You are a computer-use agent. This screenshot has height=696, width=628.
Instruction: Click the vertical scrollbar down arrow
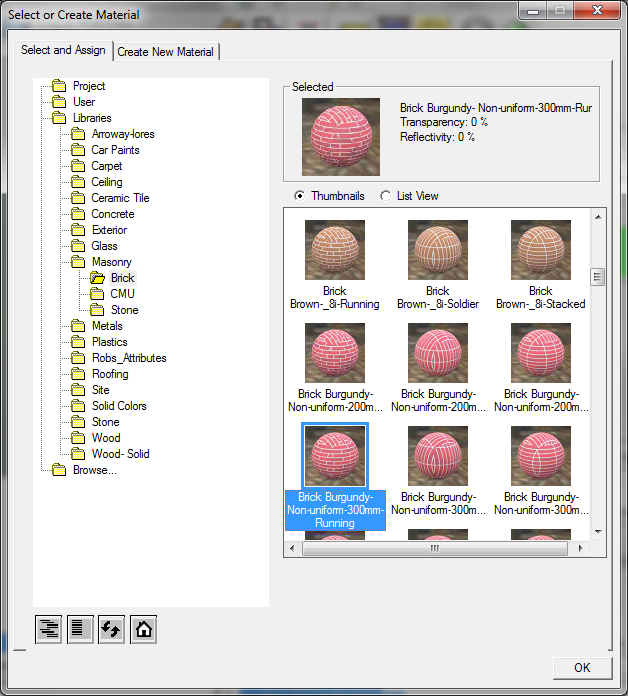click(x=598, y=532)
